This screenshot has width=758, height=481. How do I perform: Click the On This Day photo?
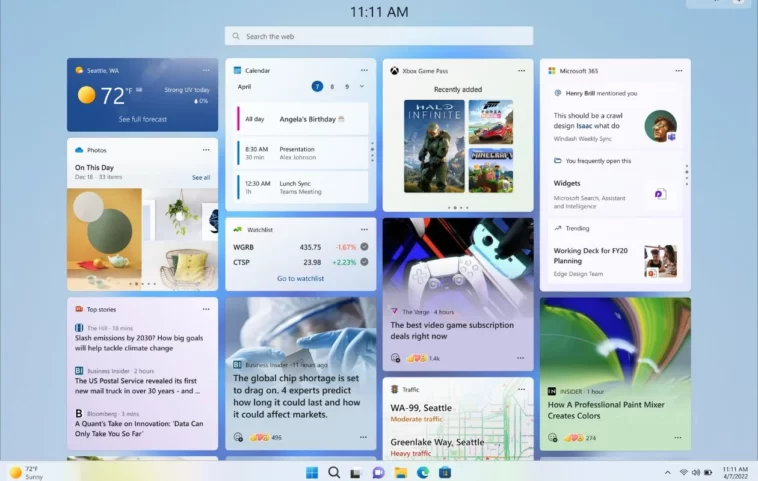tap(142, 239)
